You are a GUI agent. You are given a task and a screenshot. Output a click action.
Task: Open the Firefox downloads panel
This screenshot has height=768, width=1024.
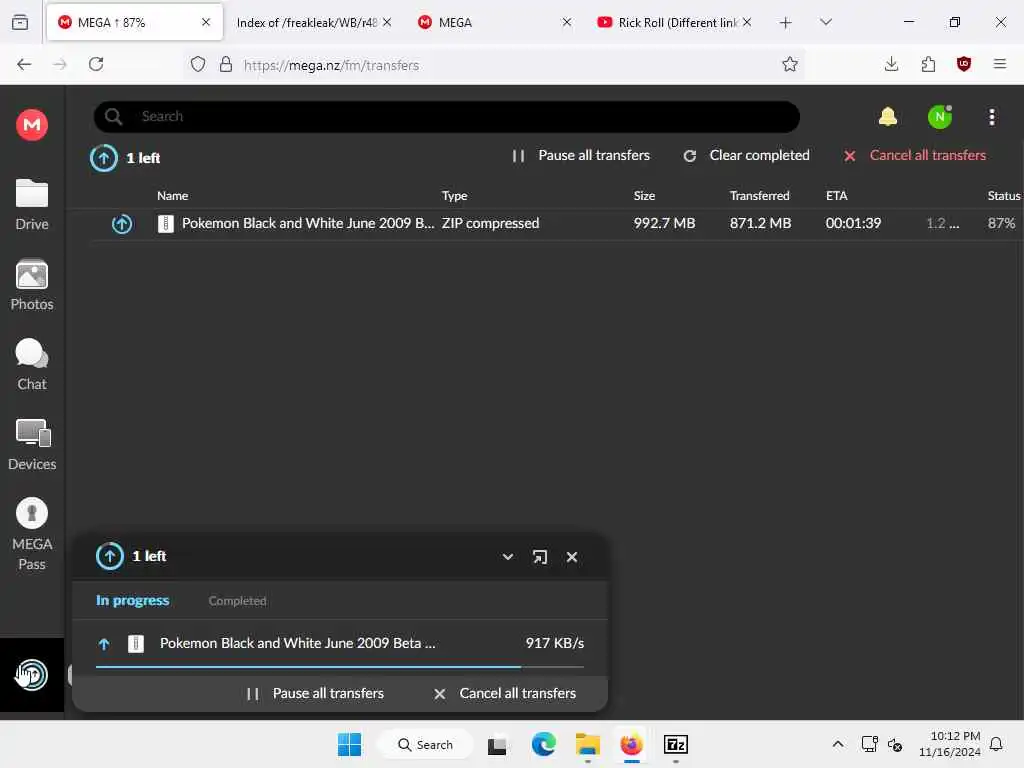891,64
